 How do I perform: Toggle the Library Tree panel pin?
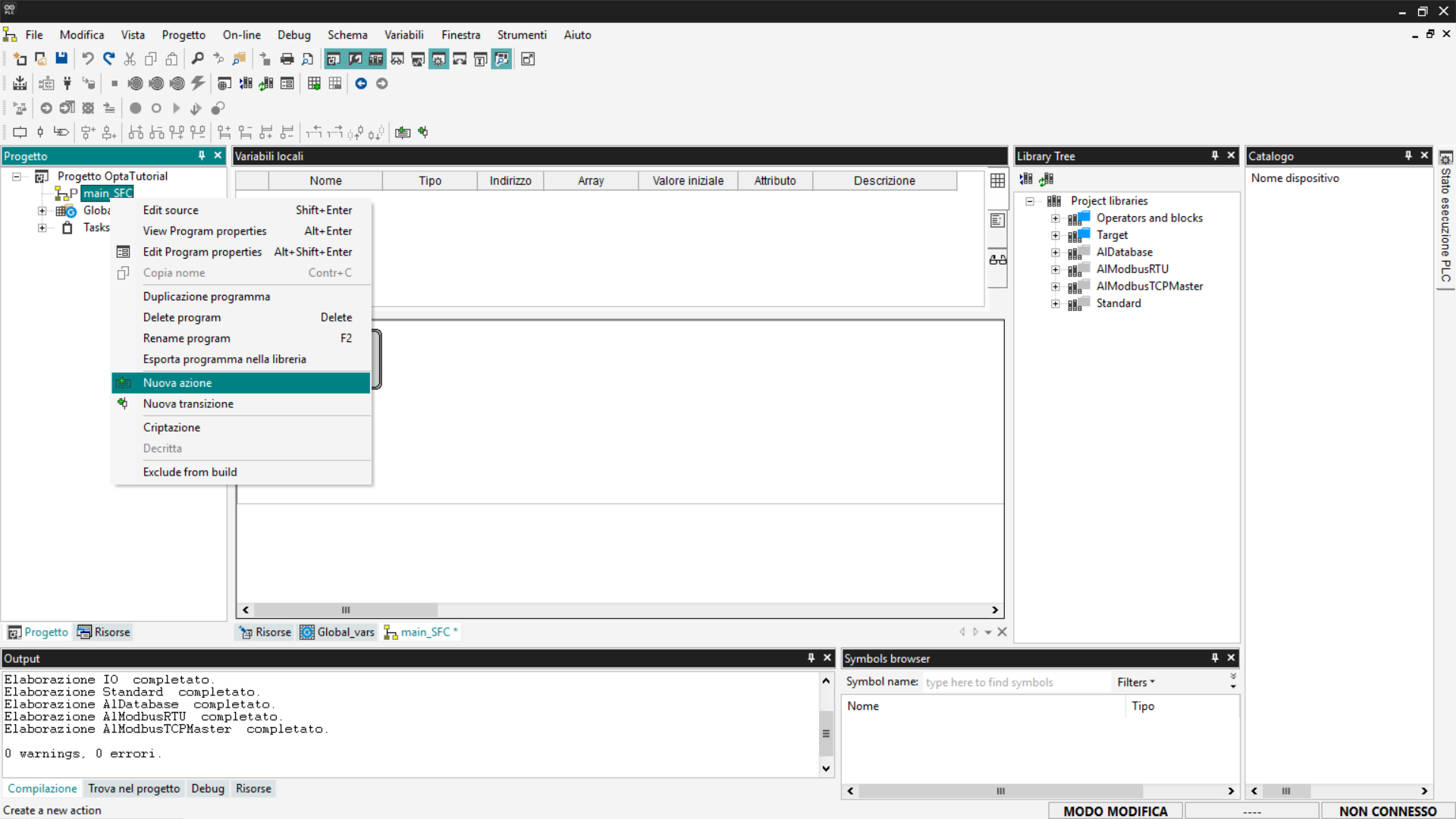click(1215, 155)
